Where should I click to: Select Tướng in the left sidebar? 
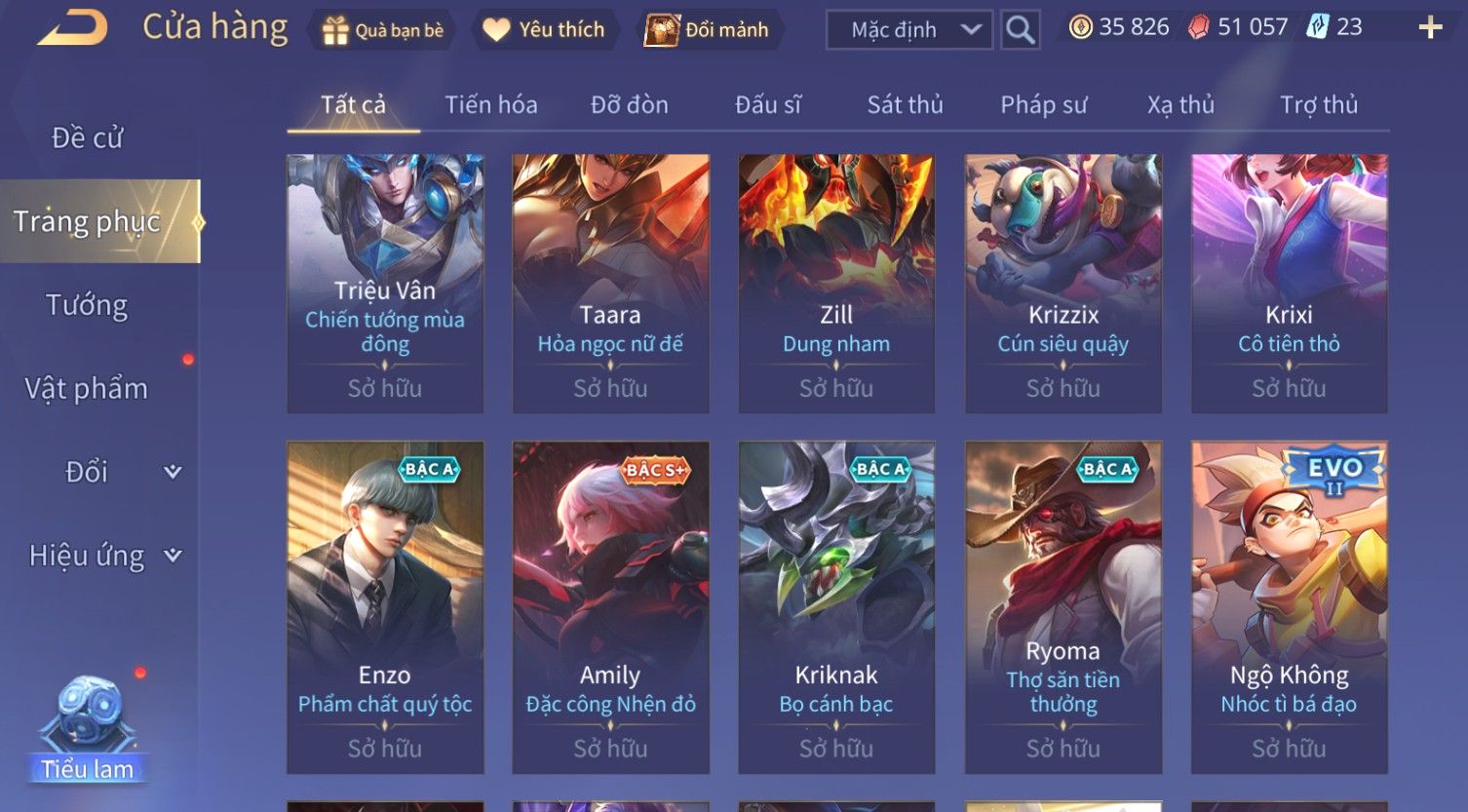[x=87, y=305]
